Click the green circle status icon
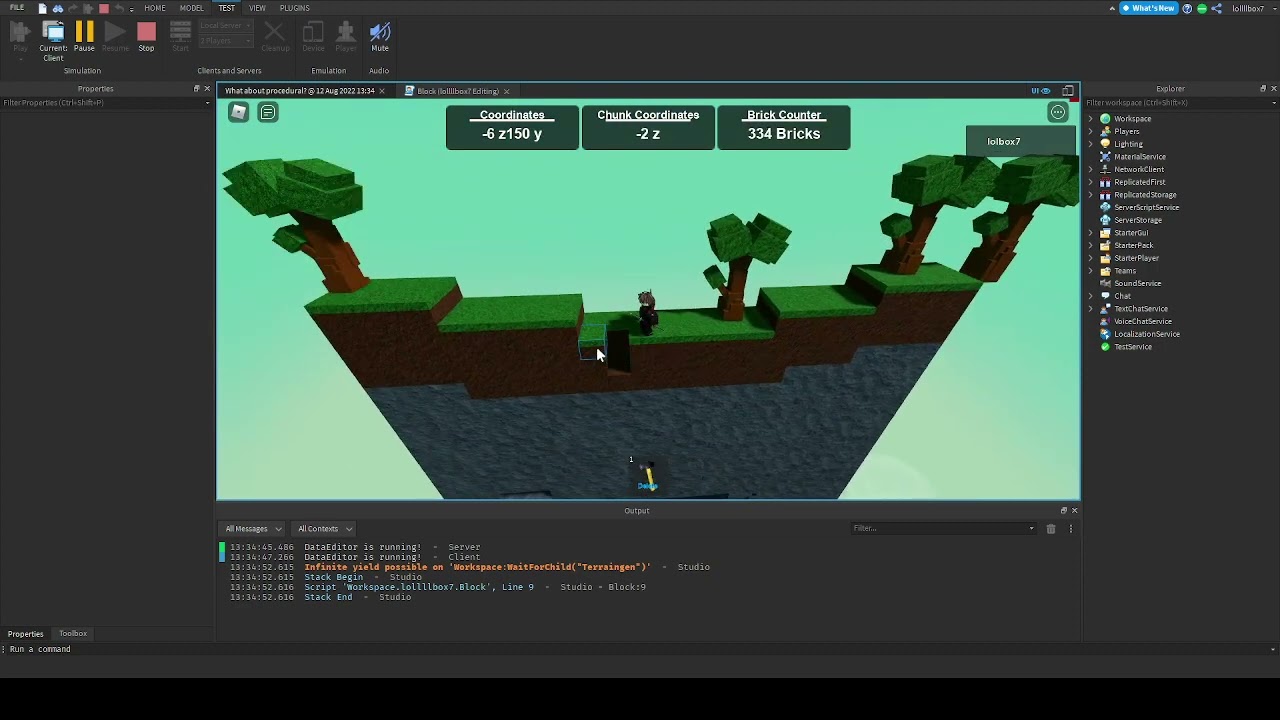Screen dimensions: 1280x720 [x=1202, y=8]
